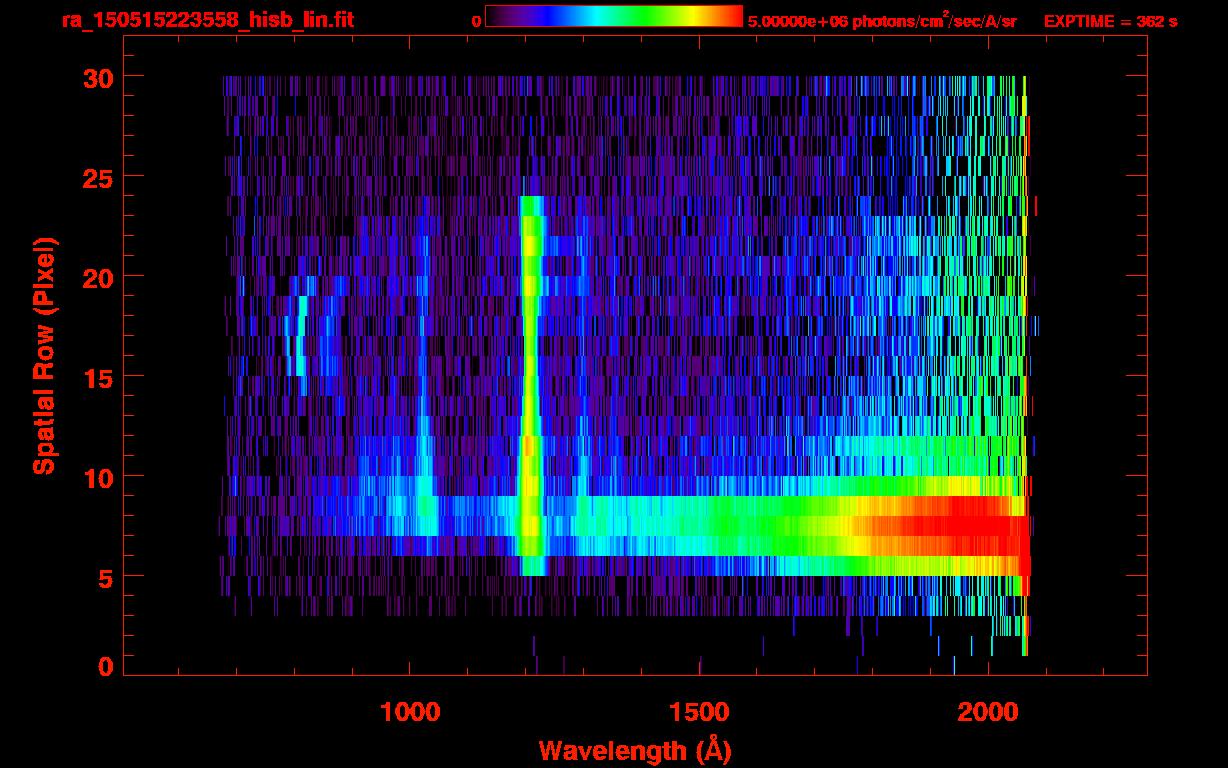Click the 2000 wavelength tick label
The width and height of the screenshot is (1228, 768).
tap(989, 711)
